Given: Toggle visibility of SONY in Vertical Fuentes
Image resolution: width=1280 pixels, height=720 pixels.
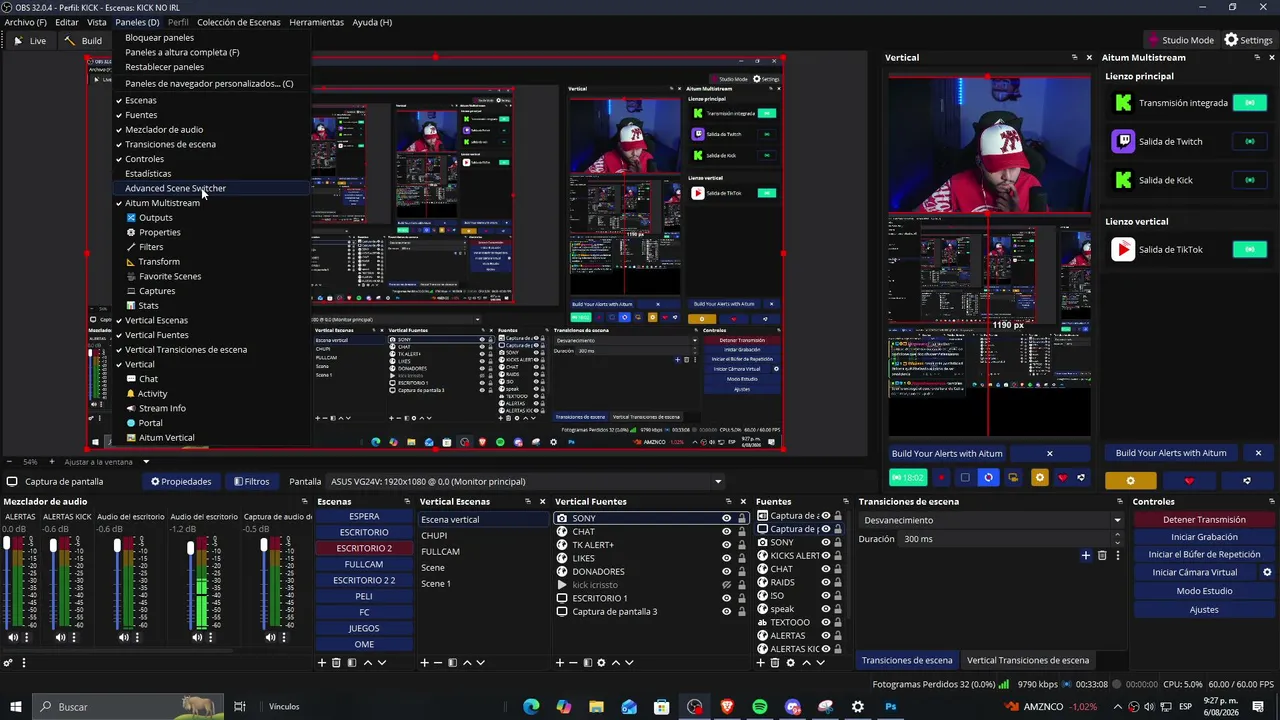Looking at the screenshot, I should (727, 519).
